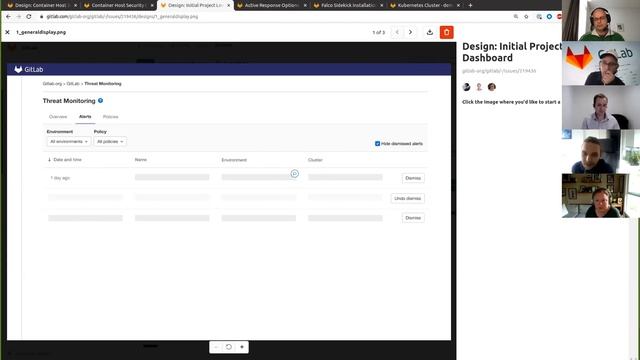Screen dimensions: 640x360
Task: Go forward in the browser
Action: coord(18,16)
